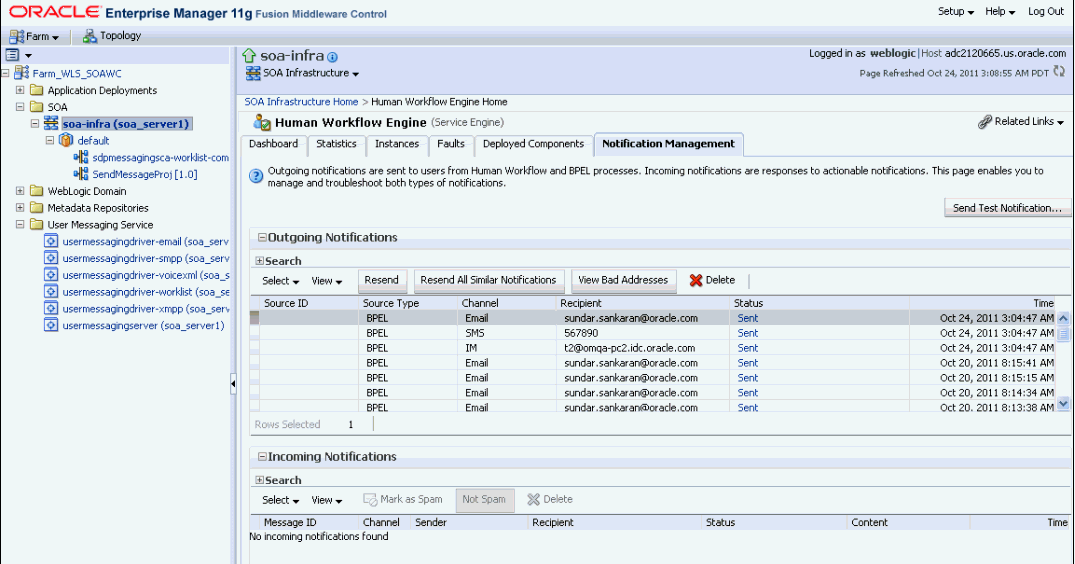This screenshot has width=1075, height=564.
Task: Switch to the Deployed Components tab
Action: 533,144
